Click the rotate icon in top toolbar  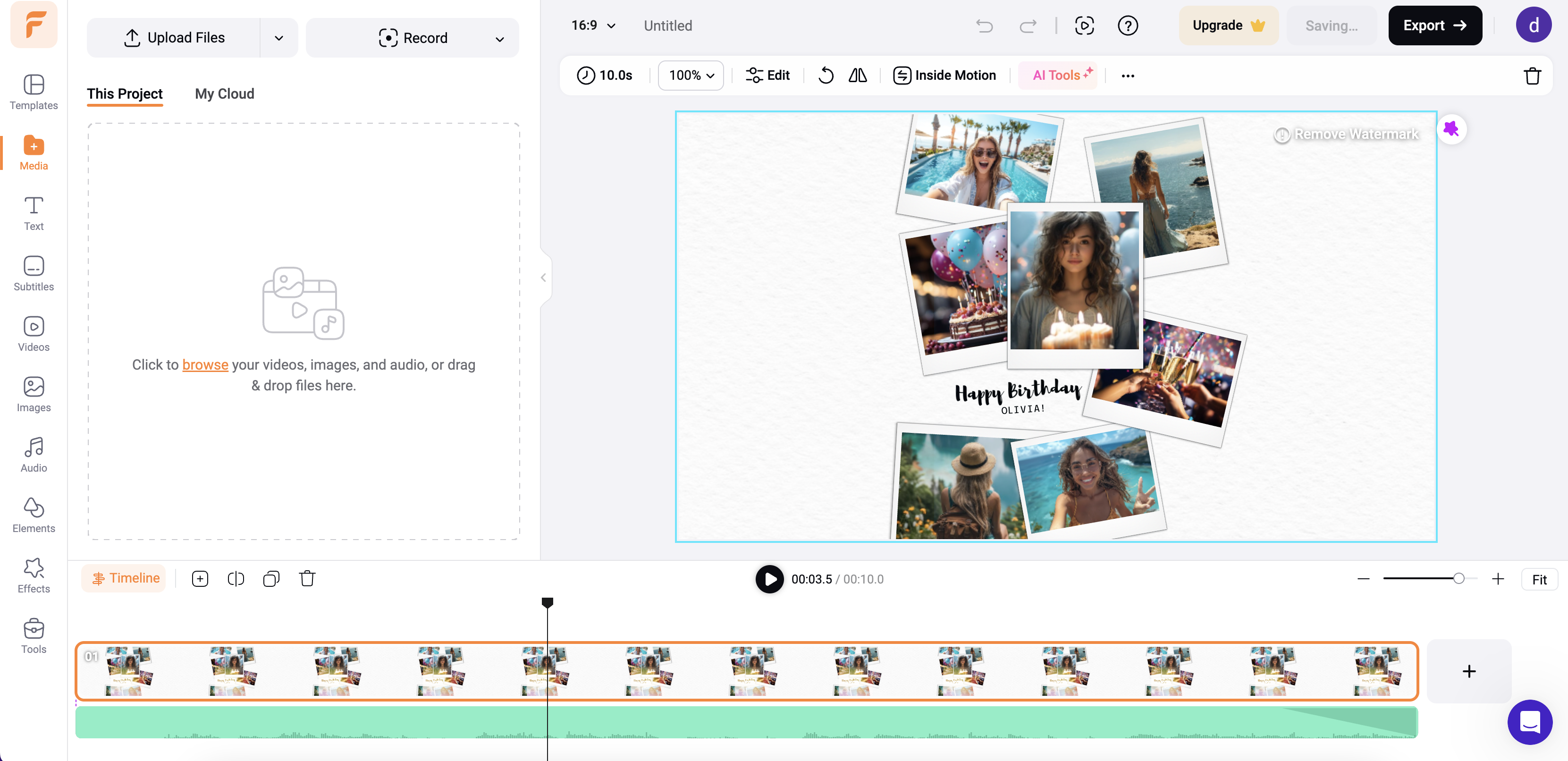point(826,75)
